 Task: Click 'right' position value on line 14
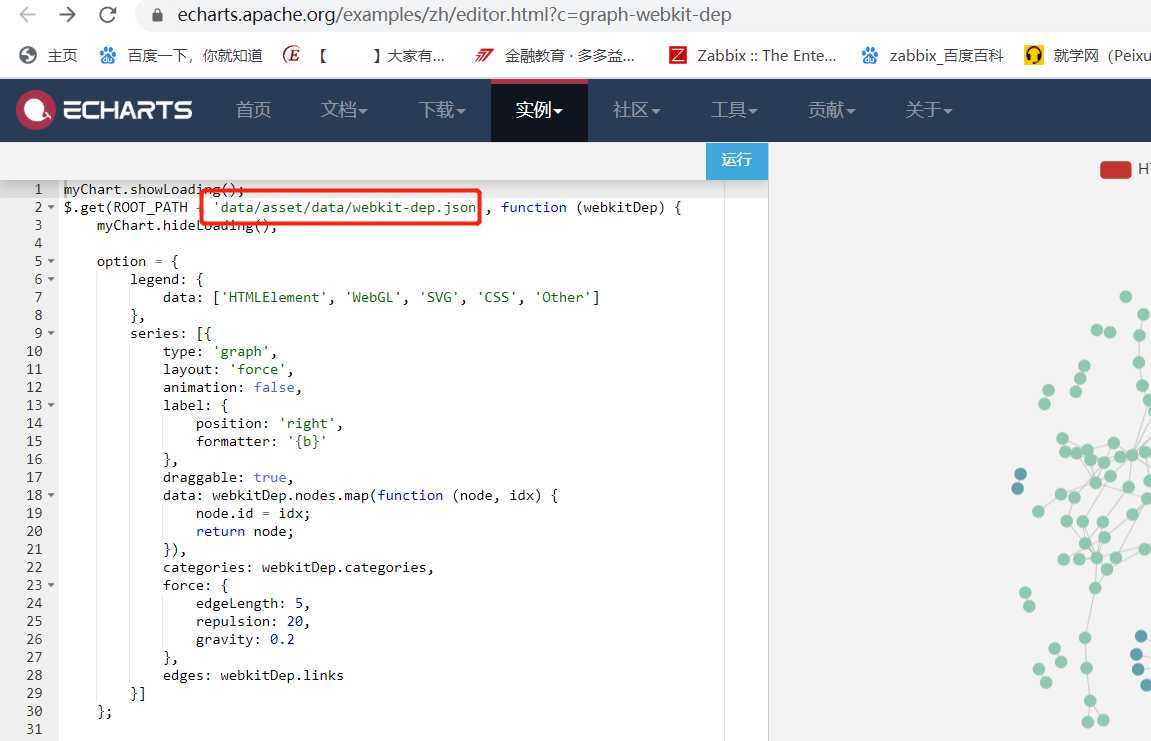(307, 424)
